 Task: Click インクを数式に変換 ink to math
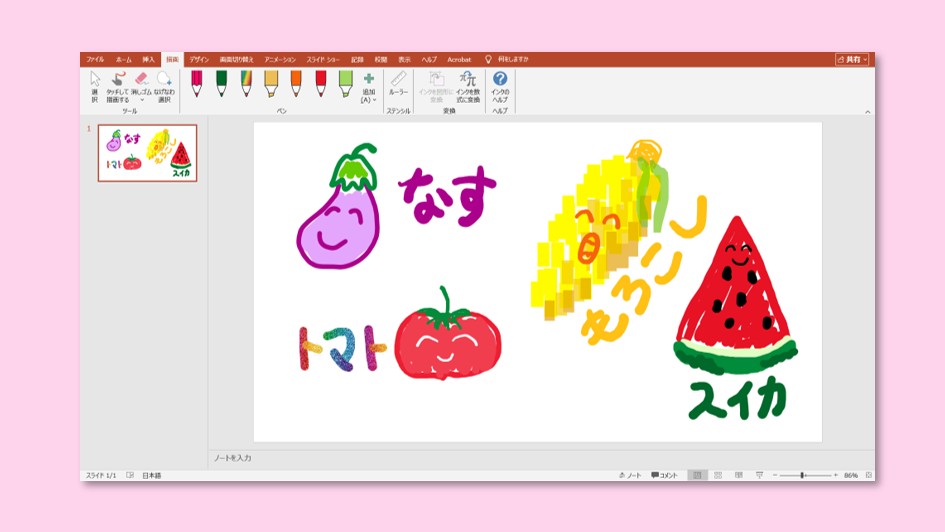click(x=468, y=87)
